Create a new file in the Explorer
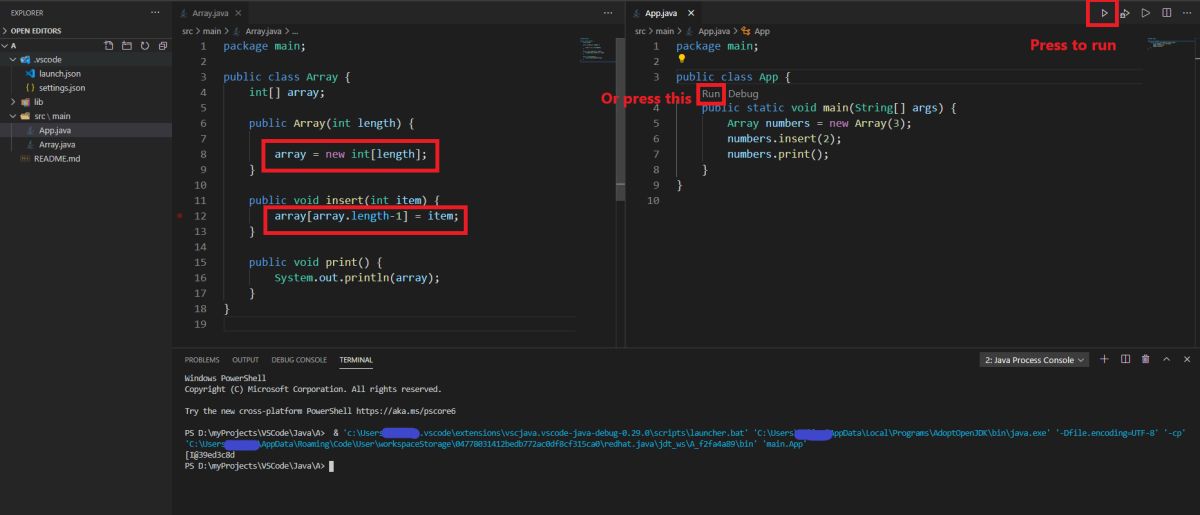 109,46
